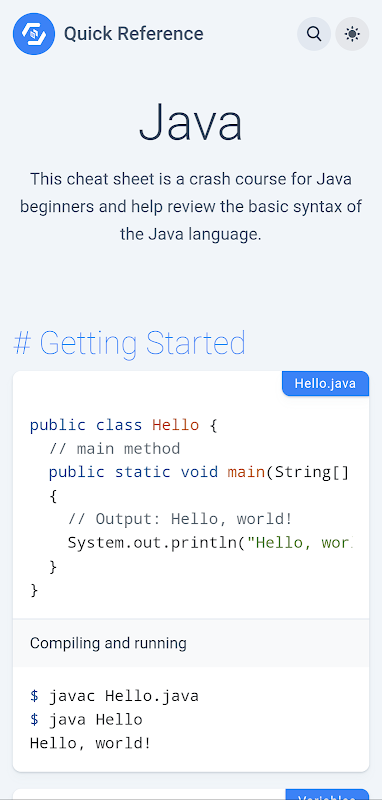Image resolution: width=382 pixels, height=800 pixels.
Task: Click the "// main method" comment line
Action: pyautogui.click(x=115, y=448)
